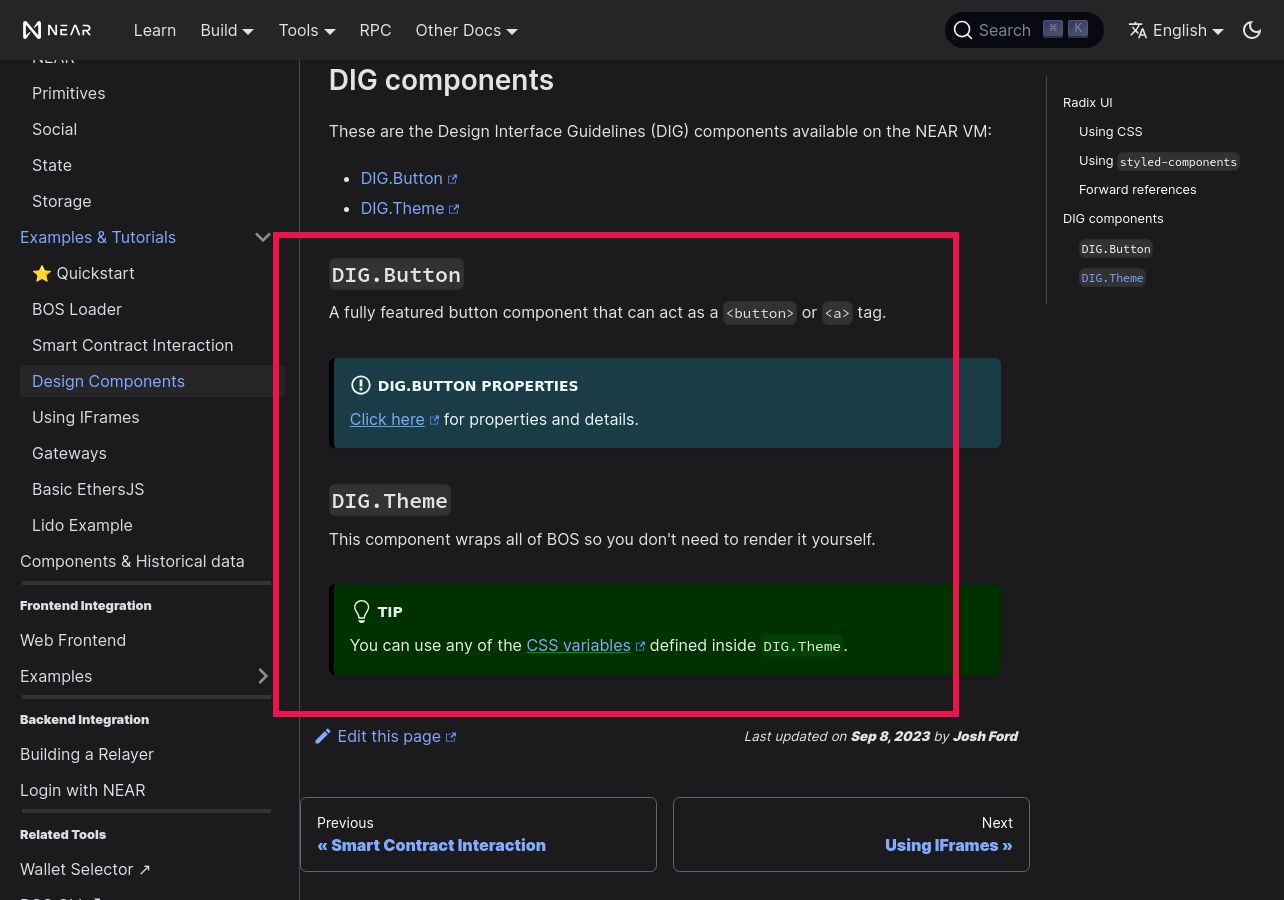Follow the DIG.Theme list link

click(x=410, y=208)
